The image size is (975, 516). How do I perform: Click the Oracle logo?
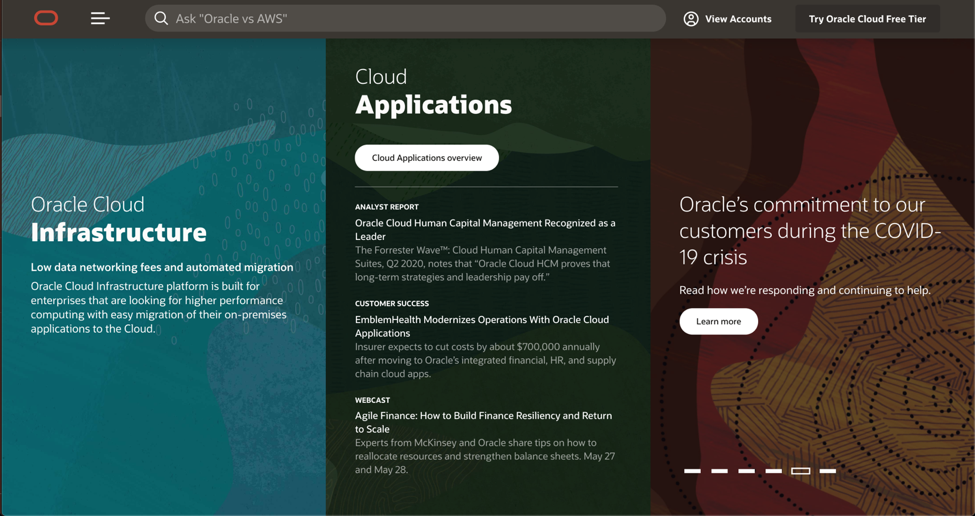pos(46,18)
